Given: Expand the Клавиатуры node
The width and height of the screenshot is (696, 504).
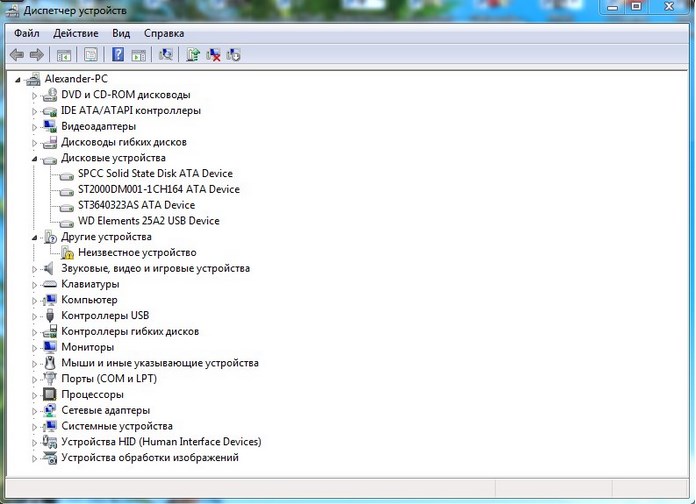Looking at the screenshot, I should 34,285.
